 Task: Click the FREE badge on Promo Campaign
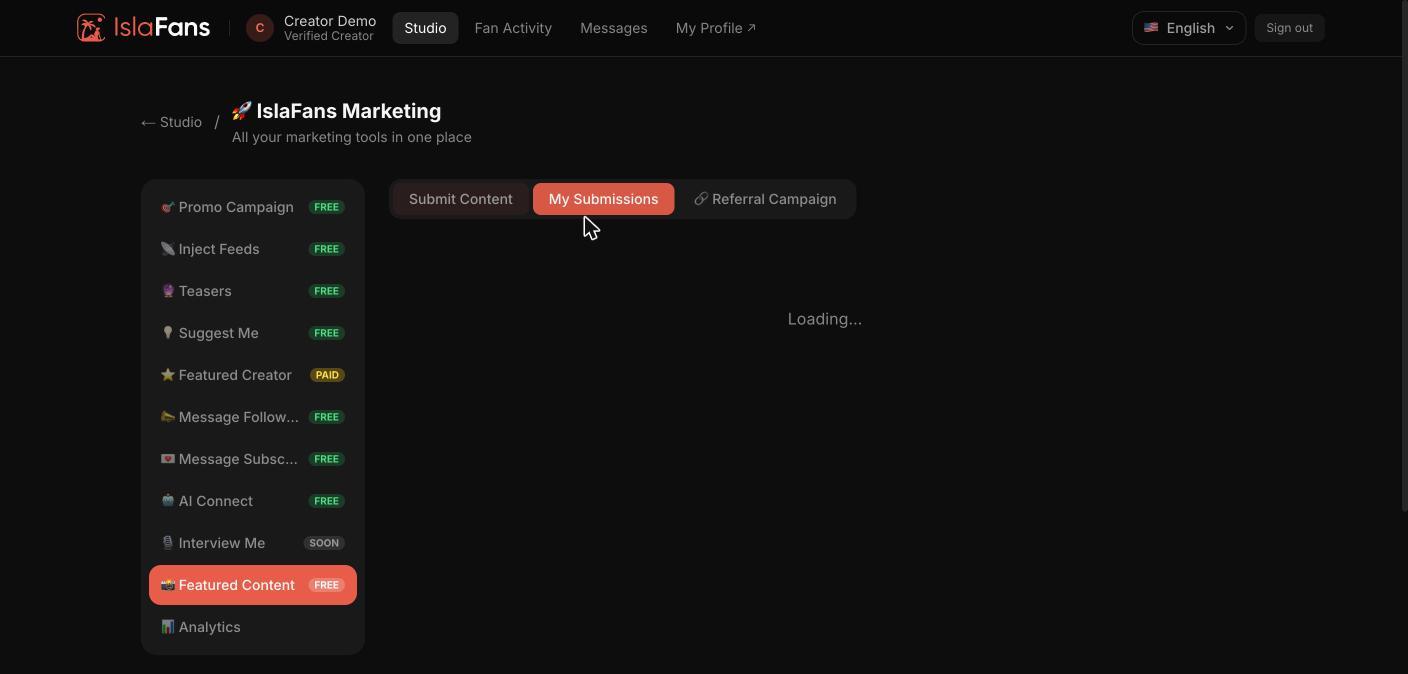[326, 207]
